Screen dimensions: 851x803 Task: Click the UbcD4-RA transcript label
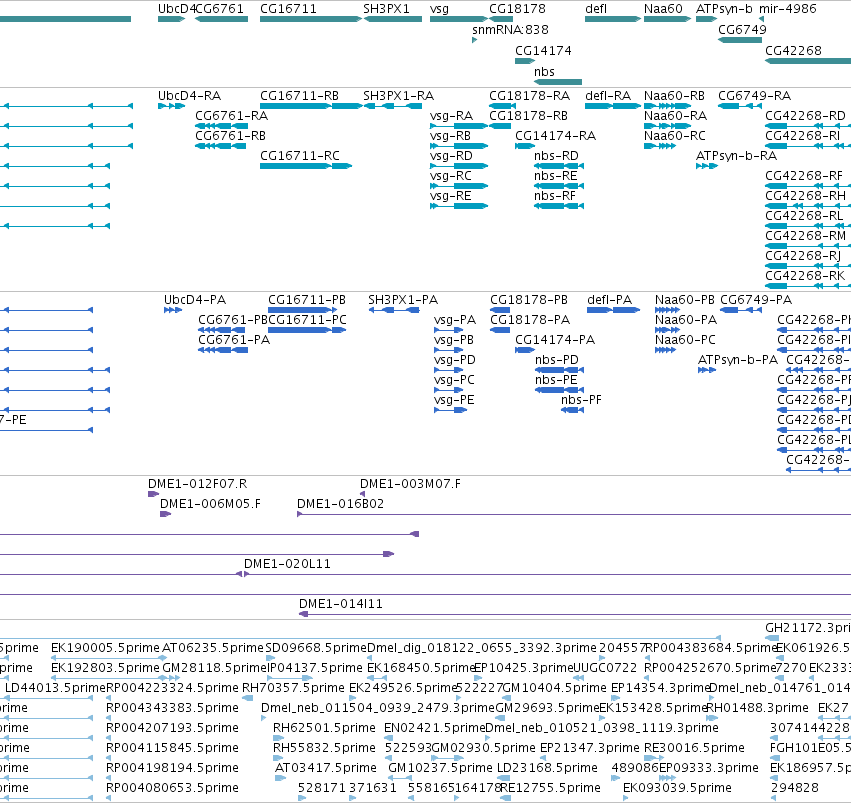[189, 96]
